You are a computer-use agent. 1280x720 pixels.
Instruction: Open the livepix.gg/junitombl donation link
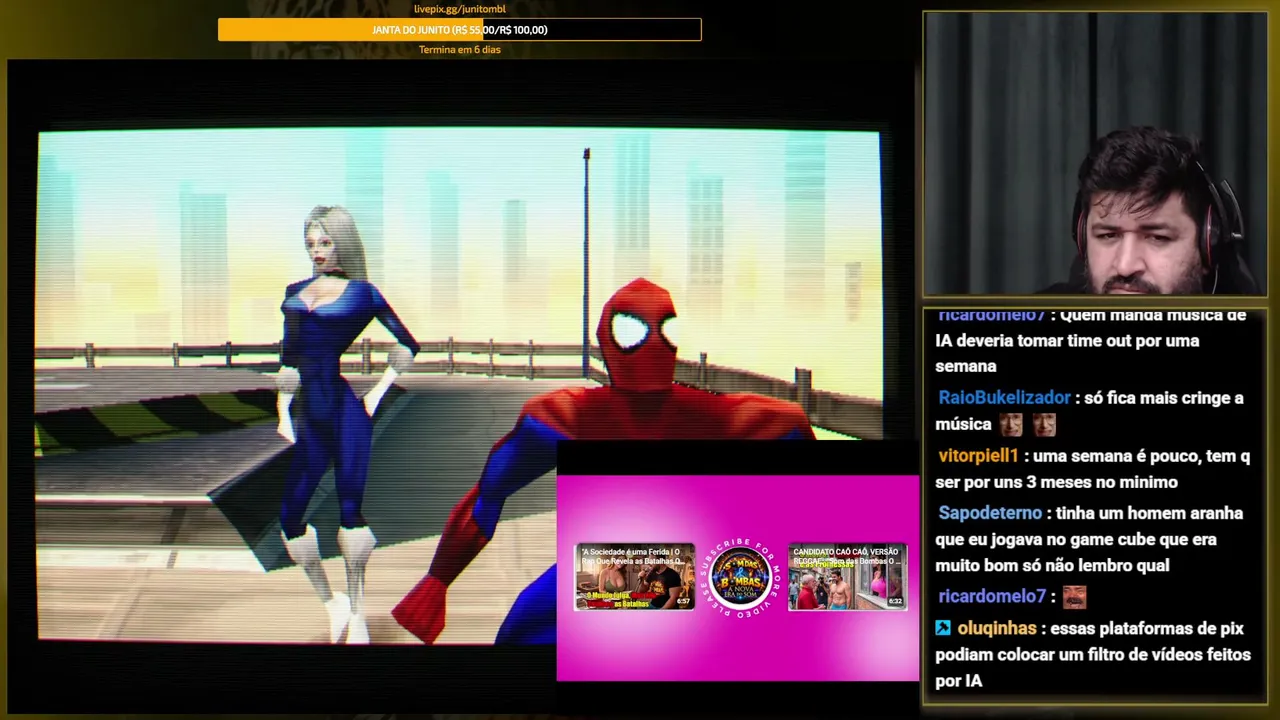459,9
